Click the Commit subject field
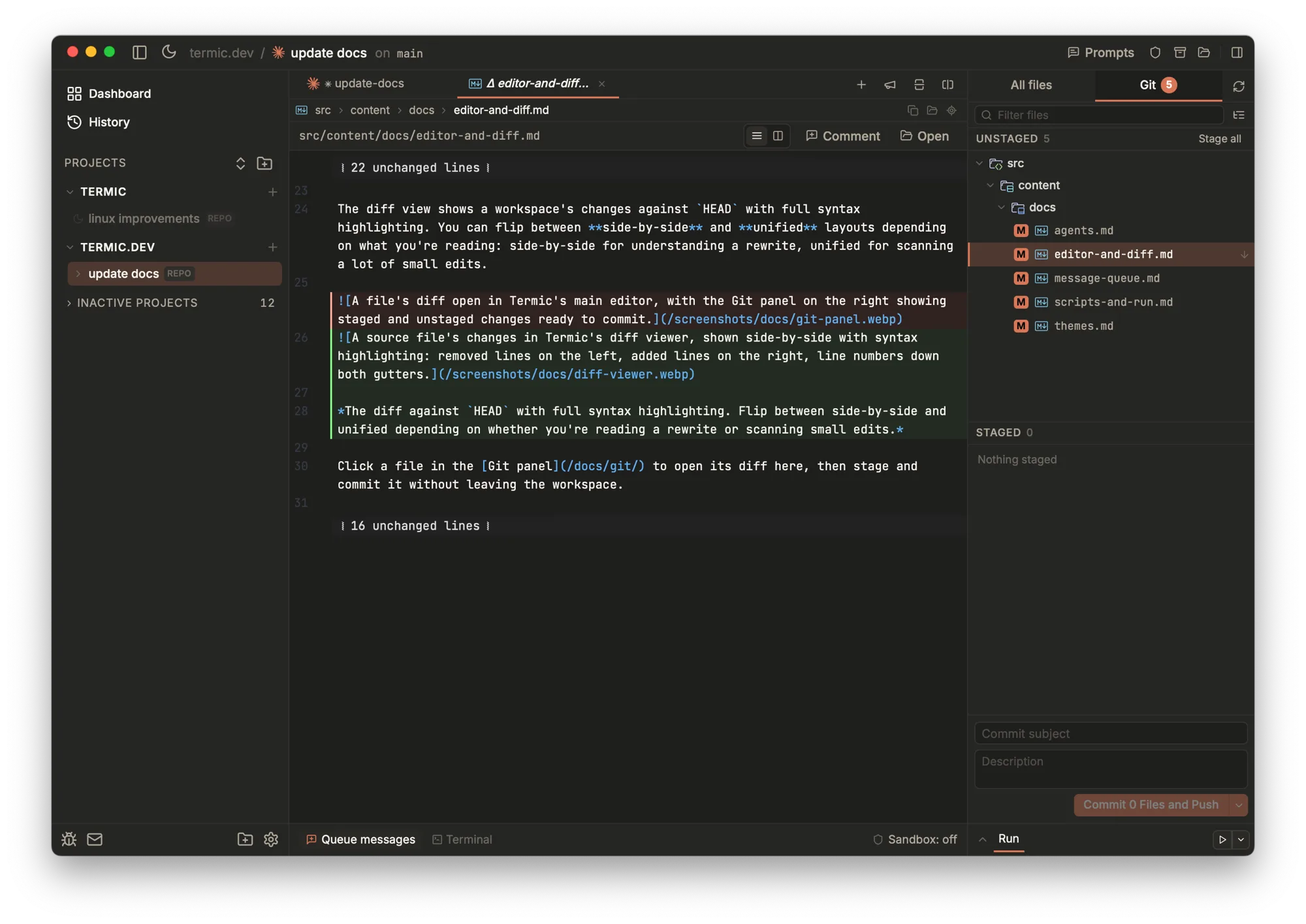Viewport: 1306px width, 924px height. (1111, 733)
